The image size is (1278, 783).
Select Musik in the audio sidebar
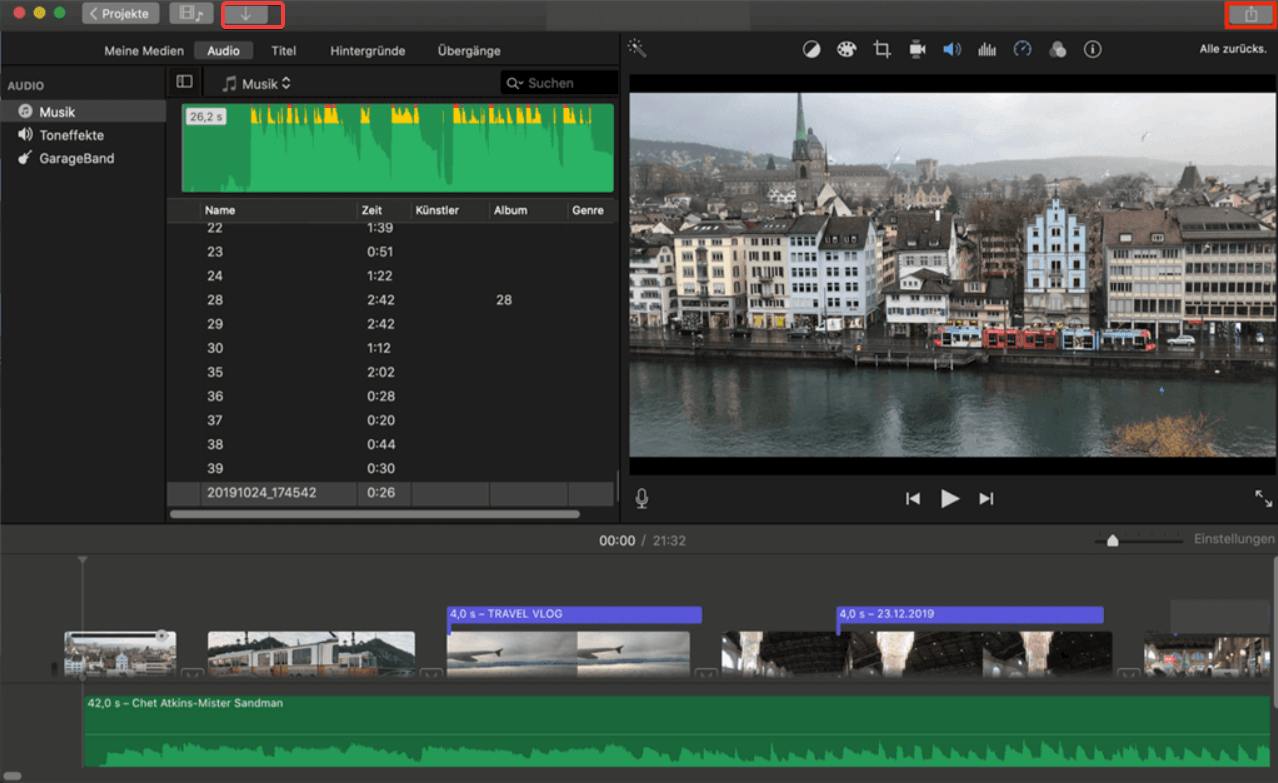[x=83, y=112]
